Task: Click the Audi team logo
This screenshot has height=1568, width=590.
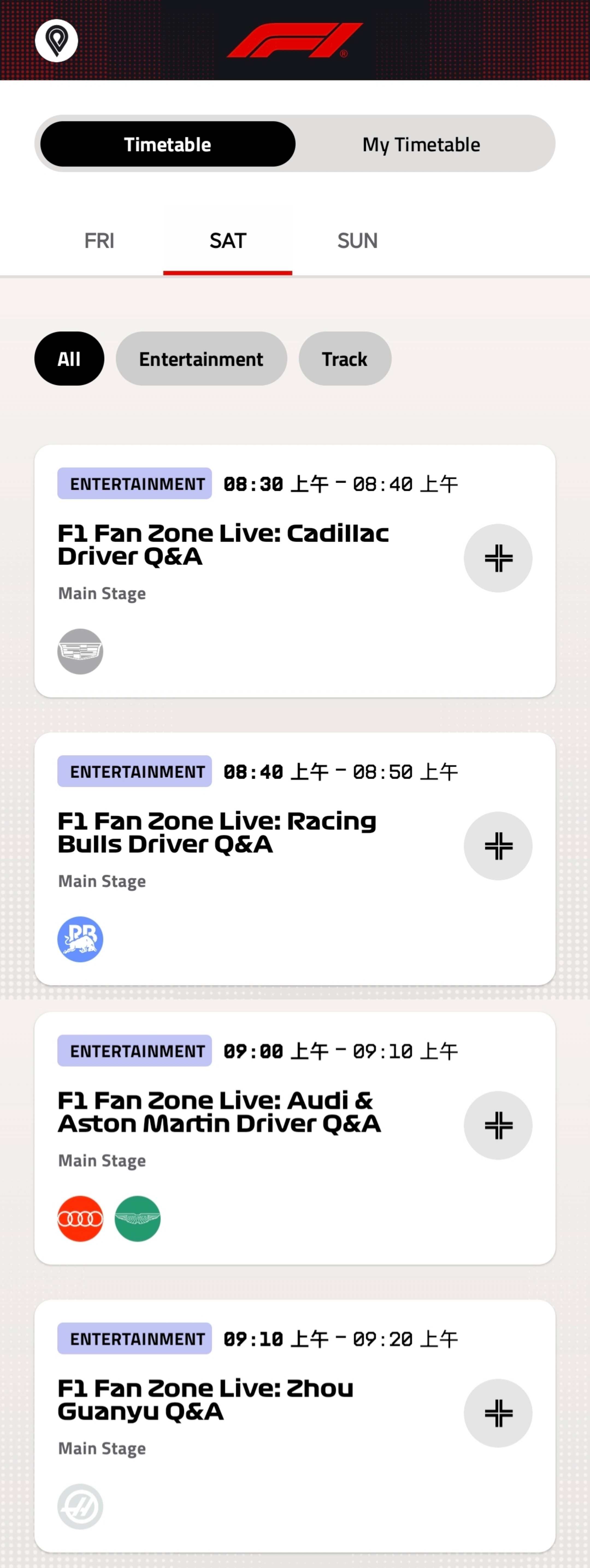Action: pyautogui.click(x=80, y=1219)
